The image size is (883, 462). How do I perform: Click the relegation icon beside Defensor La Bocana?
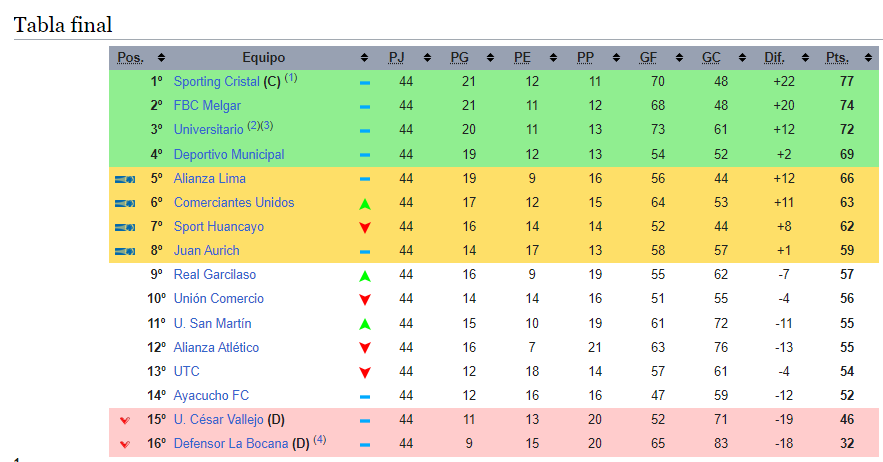(125, 444)
